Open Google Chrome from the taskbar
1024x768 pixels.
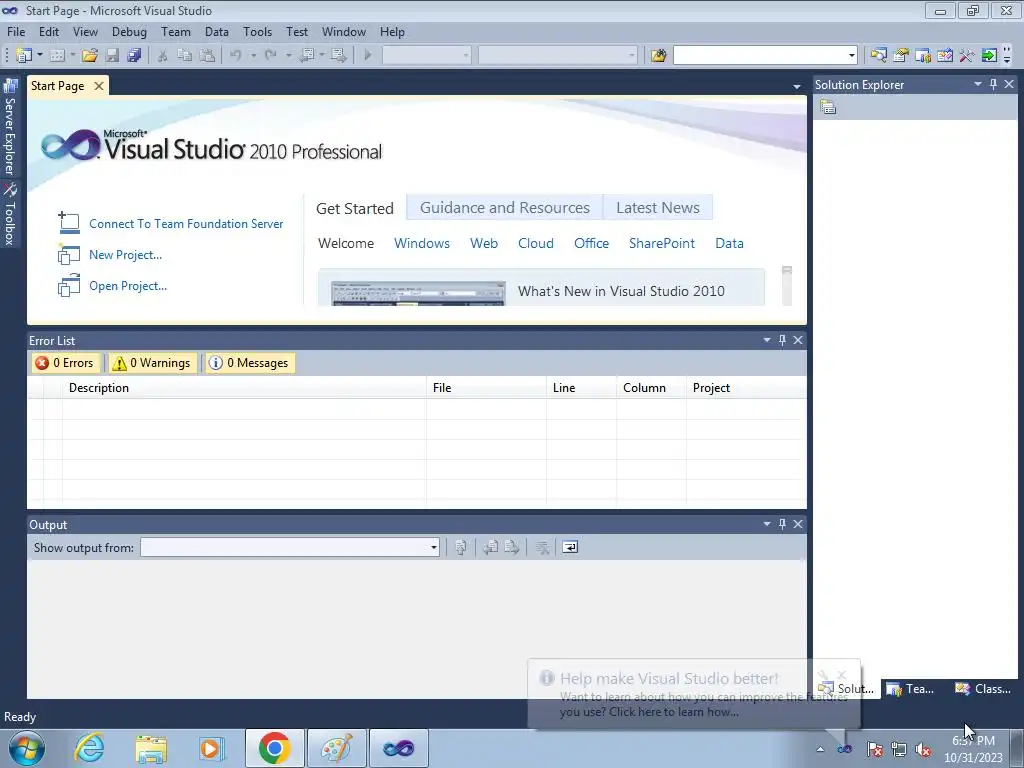pyautogui.click(x=274, y=748)
